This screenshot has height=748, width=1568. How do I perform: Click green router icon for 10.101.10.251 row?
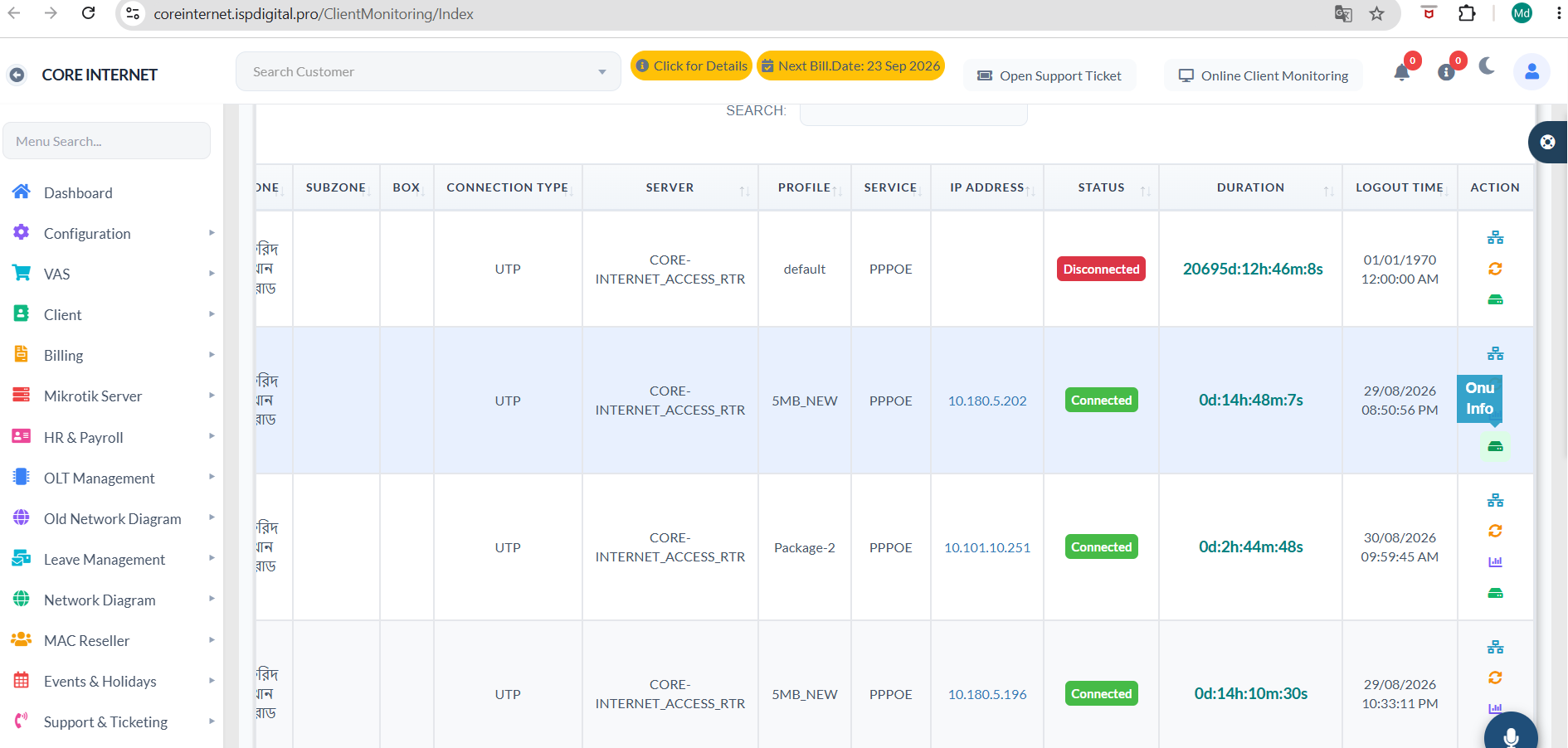coord(1495,593)
